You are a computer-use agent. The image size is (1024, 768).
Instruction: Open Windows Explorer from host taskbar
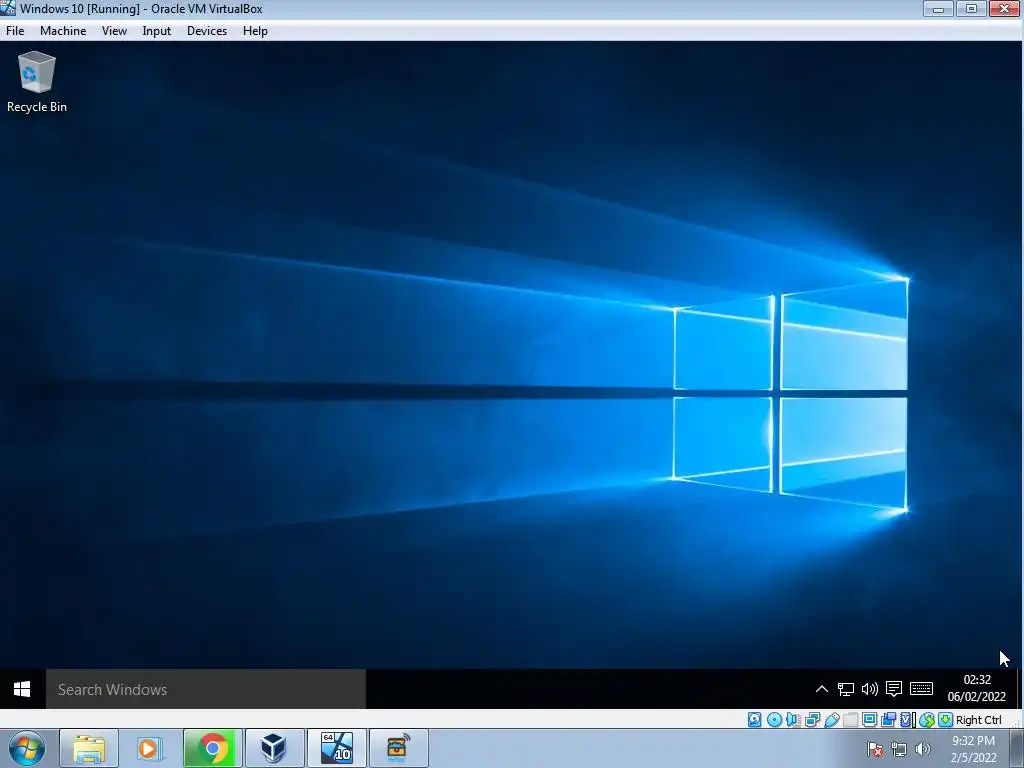89,749
